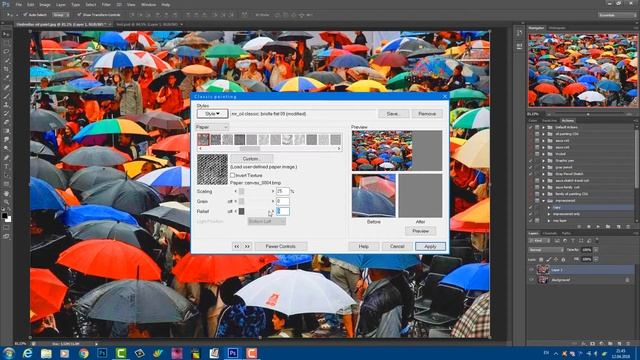Select the Dodge tool
Screen dimensions: 640x360
tap(6, 149)
